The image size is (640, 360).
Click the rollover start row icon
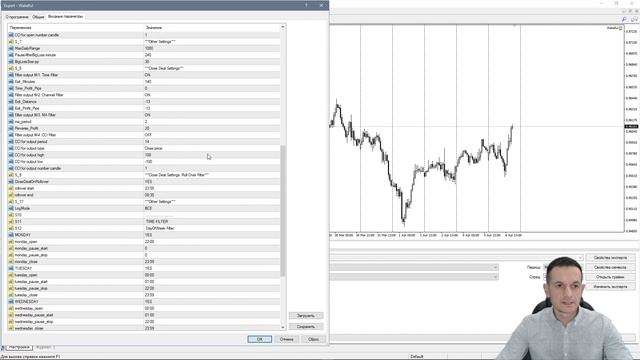coord(11,188)
